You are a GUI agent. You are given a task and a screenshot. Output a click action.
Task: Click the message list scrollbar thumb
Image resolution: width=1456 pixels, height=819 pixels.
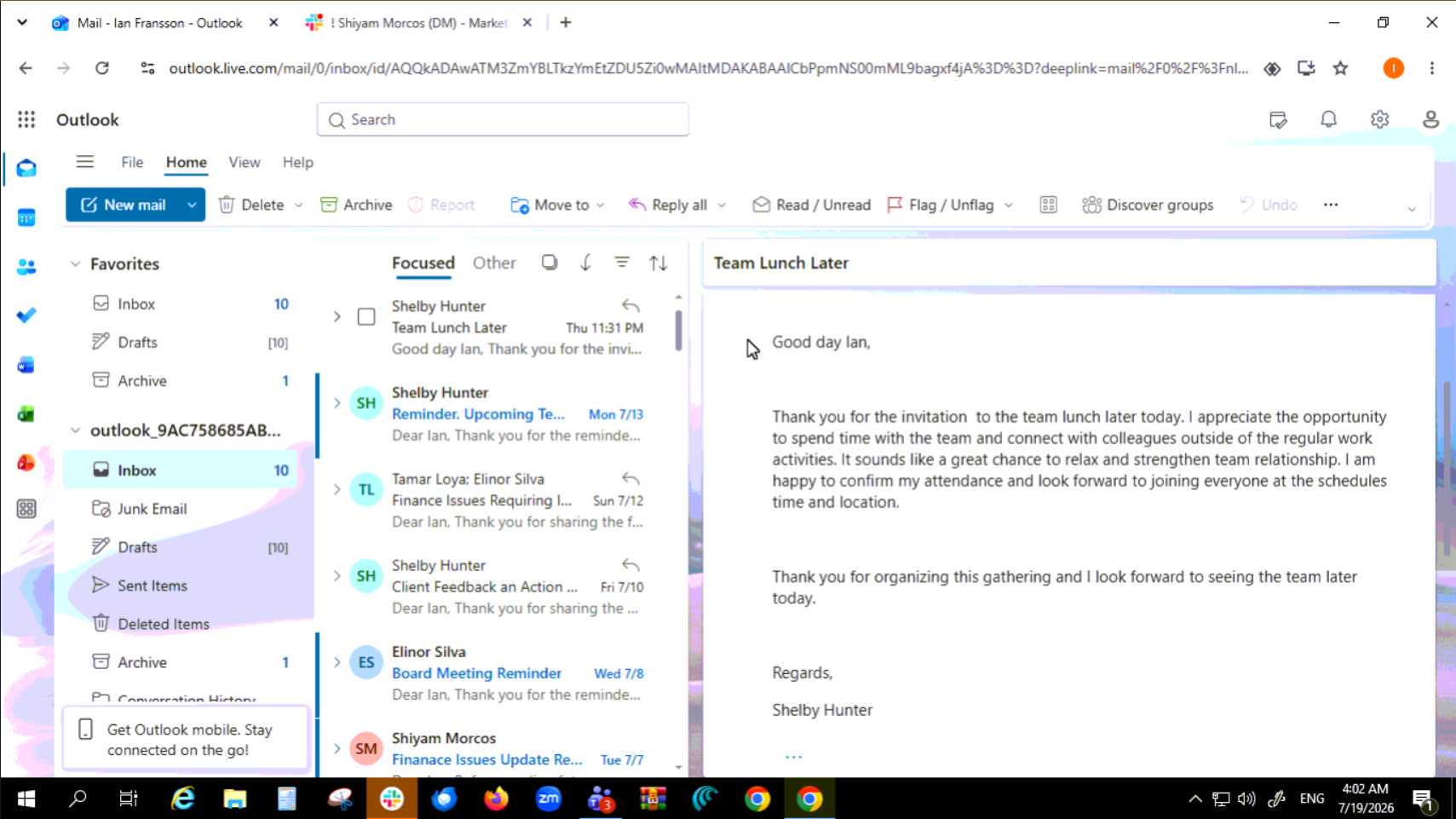coord(678,331)
